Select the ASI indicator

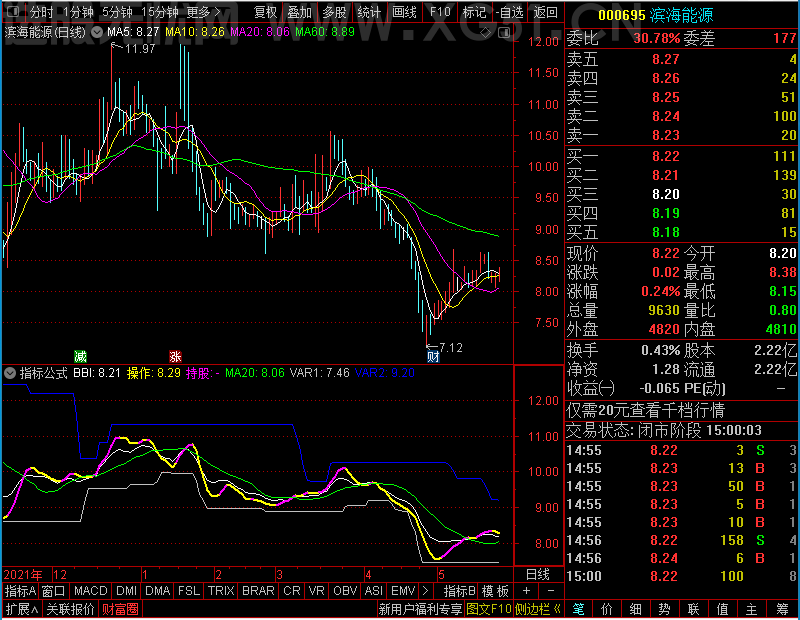pyautogui.click(x=373, y=591)
